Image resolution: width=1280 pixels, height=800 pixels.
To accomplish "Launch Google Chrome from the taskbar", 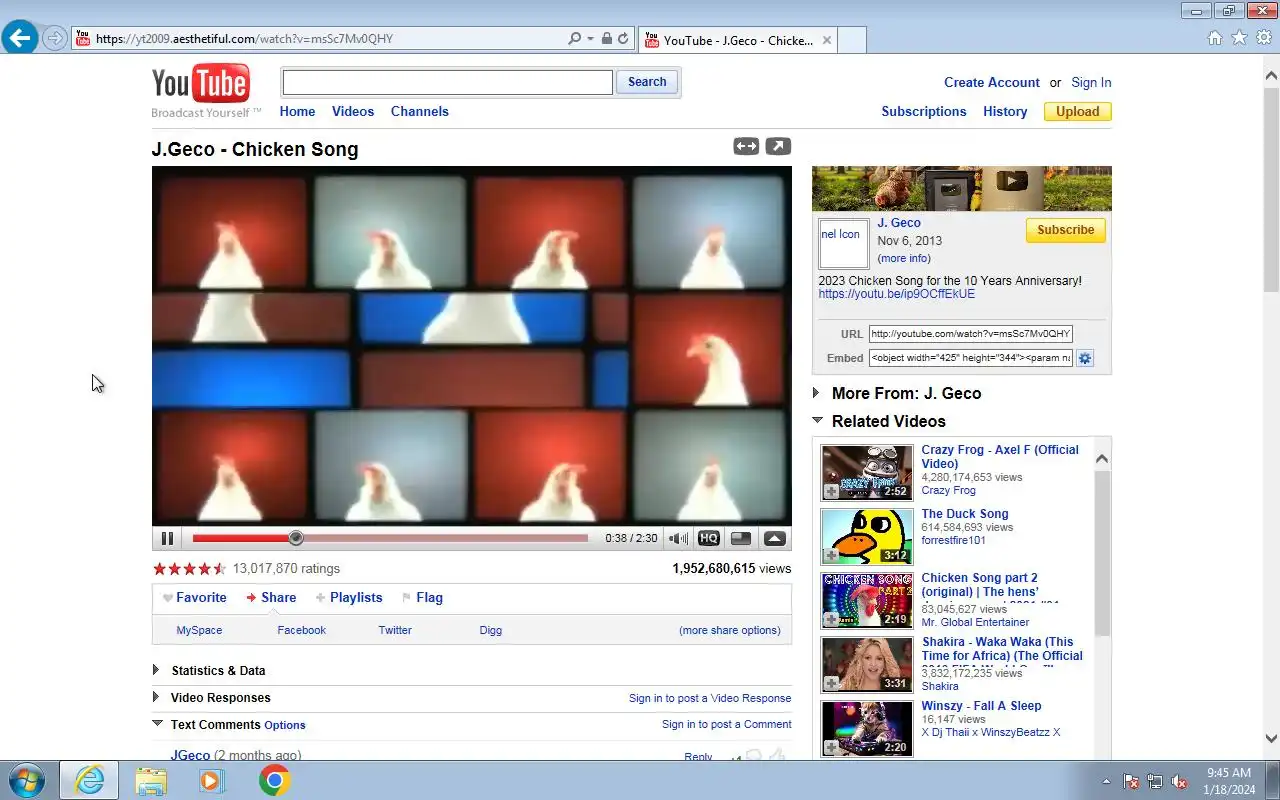I will click(x=275, y=780).
